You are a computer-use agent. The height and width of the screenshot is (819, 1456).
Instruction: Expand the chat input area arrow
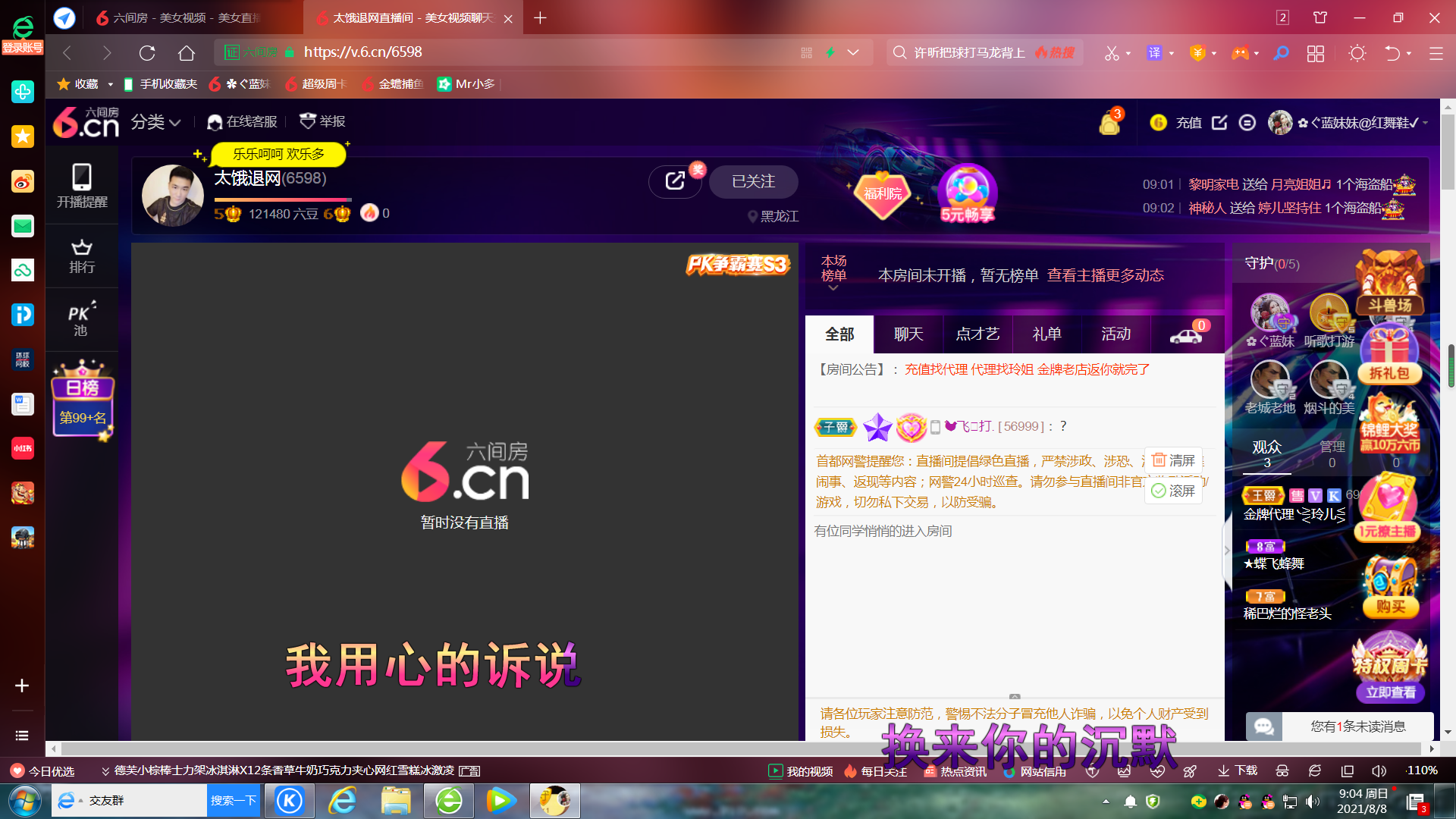[1015, 696]
